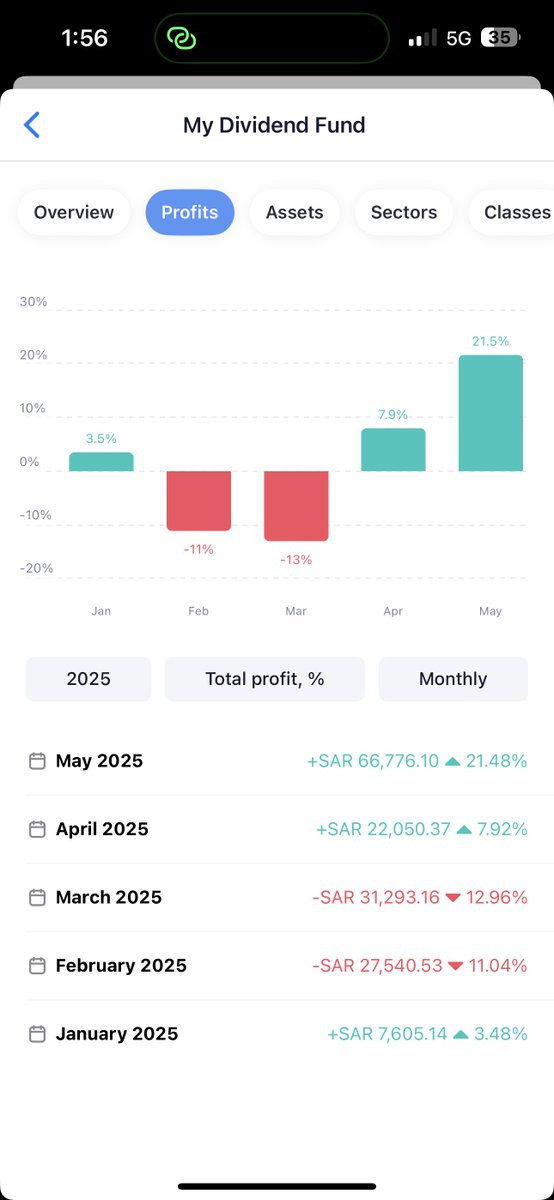Open the 2025 year selector
Image resolution: width=554 pixels, height=1200 pixels.
tap(89, 679)
